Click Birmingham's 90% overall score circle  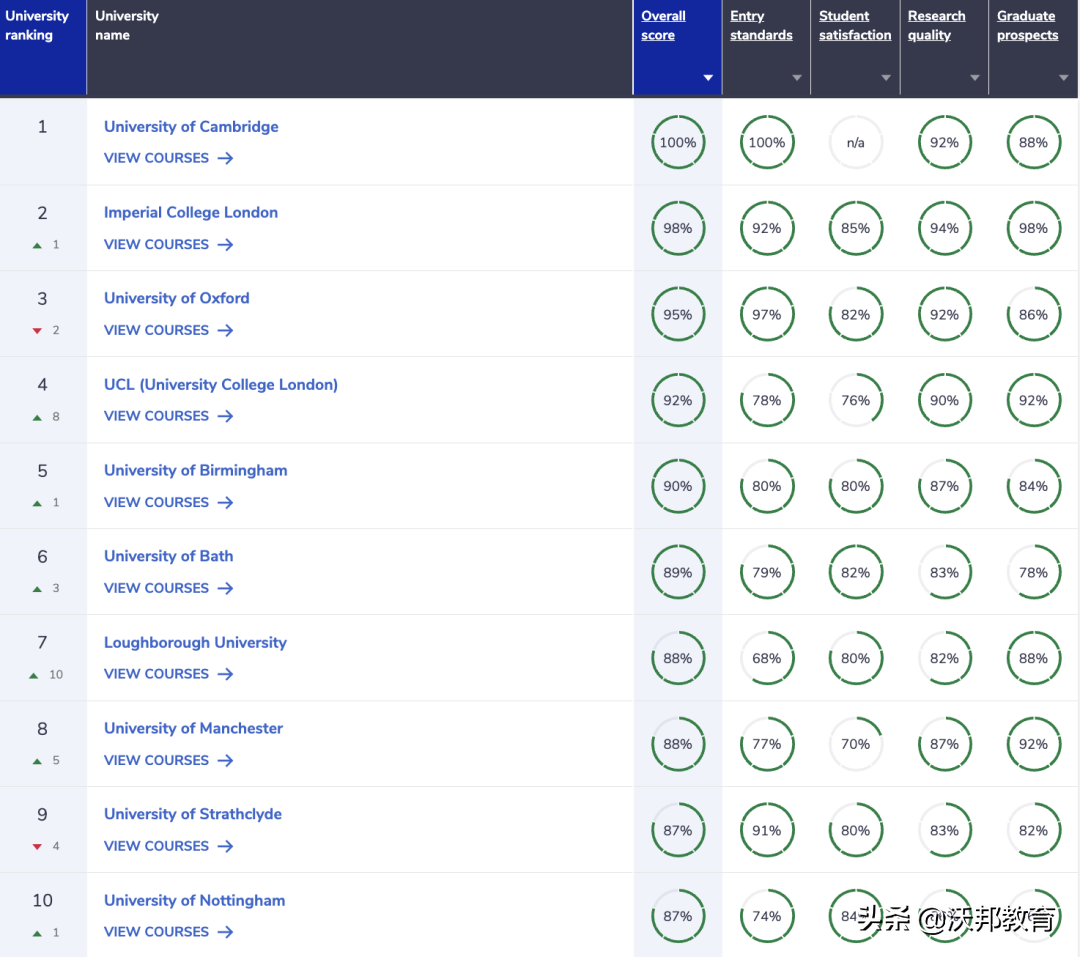point(678,486)
